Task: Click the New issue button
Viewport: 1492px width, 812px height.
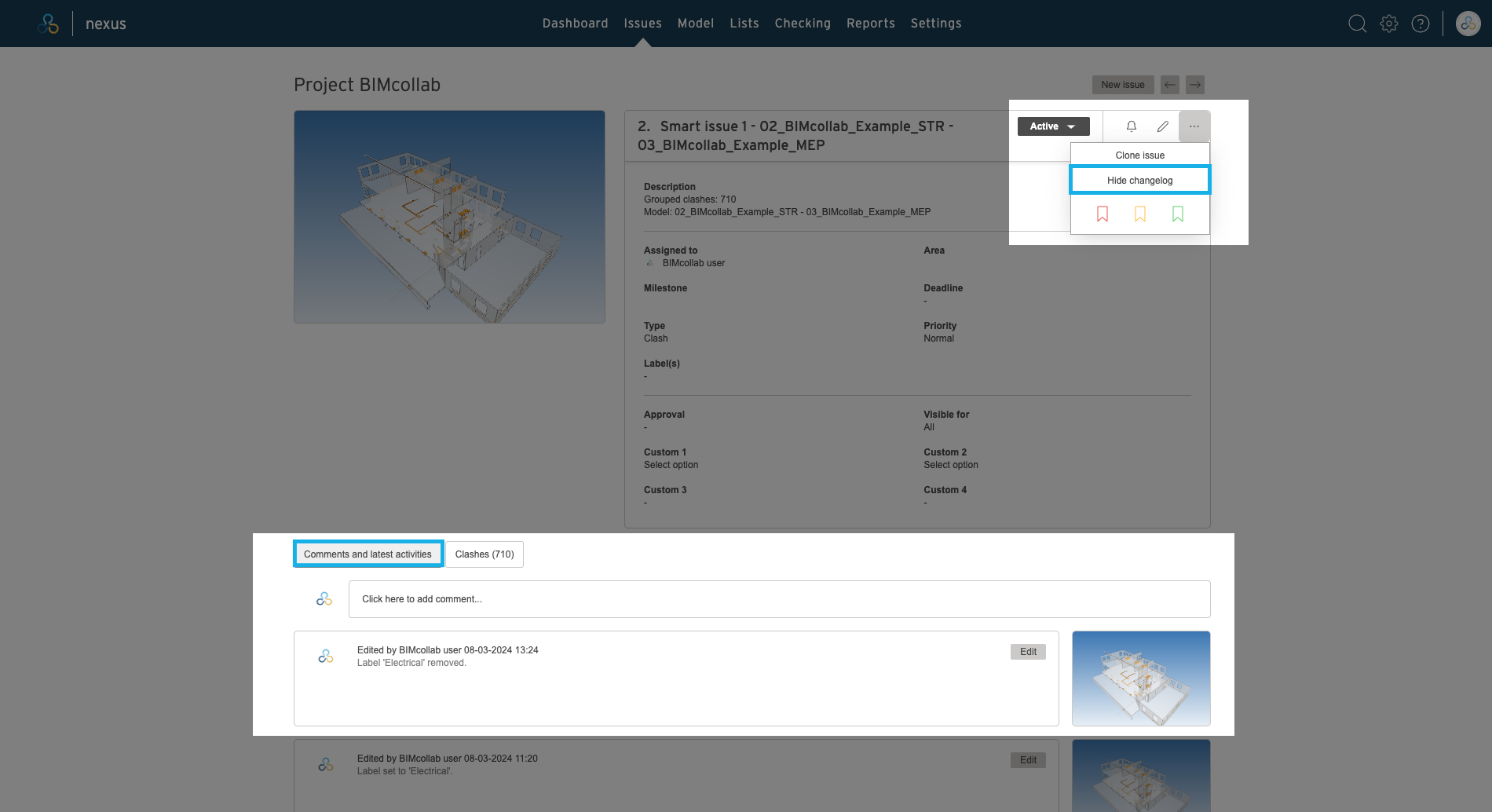Action: click(x=1123, y=85)
